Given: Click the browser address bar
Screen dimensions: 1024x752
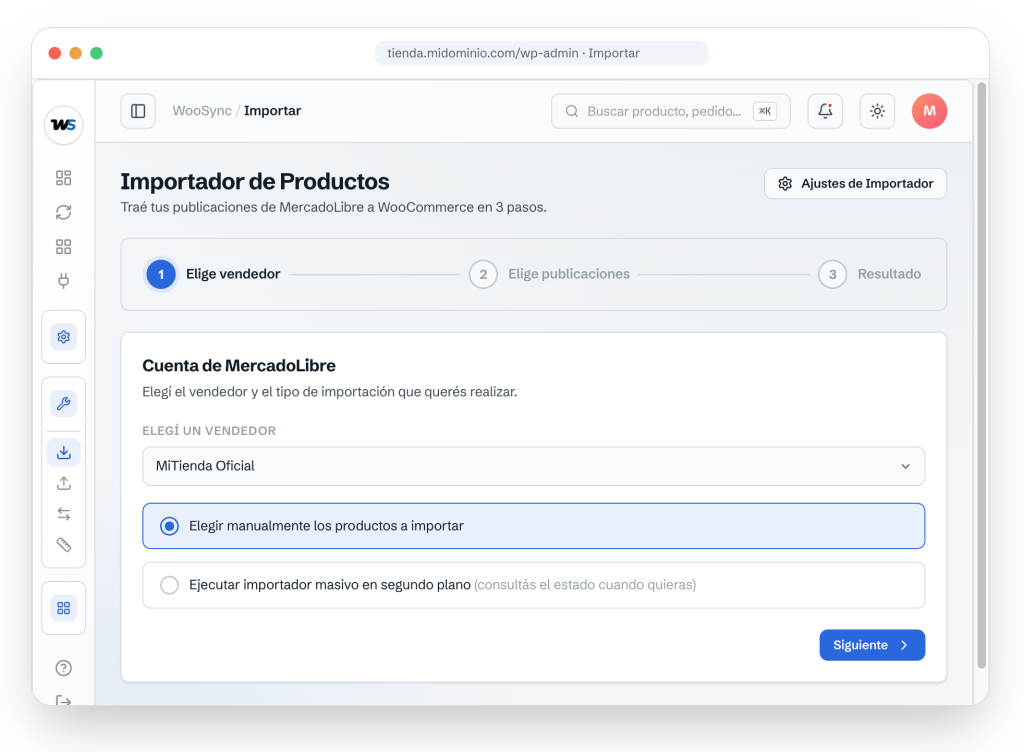Looking at the screenshot, I should pos(541,53).
